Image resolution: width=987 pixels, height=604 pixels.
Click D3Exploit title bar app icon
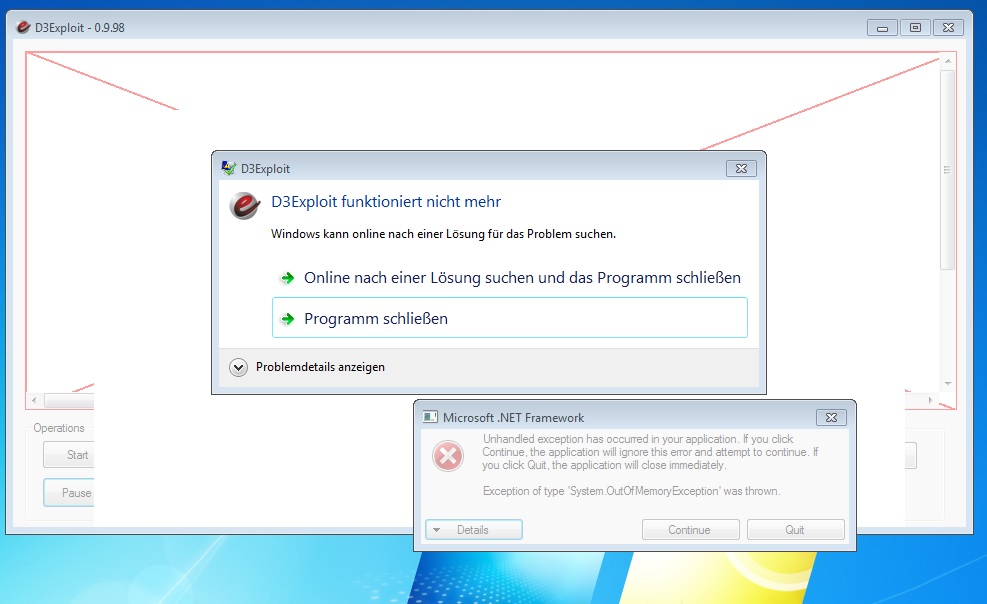click(x=23, y=27)
